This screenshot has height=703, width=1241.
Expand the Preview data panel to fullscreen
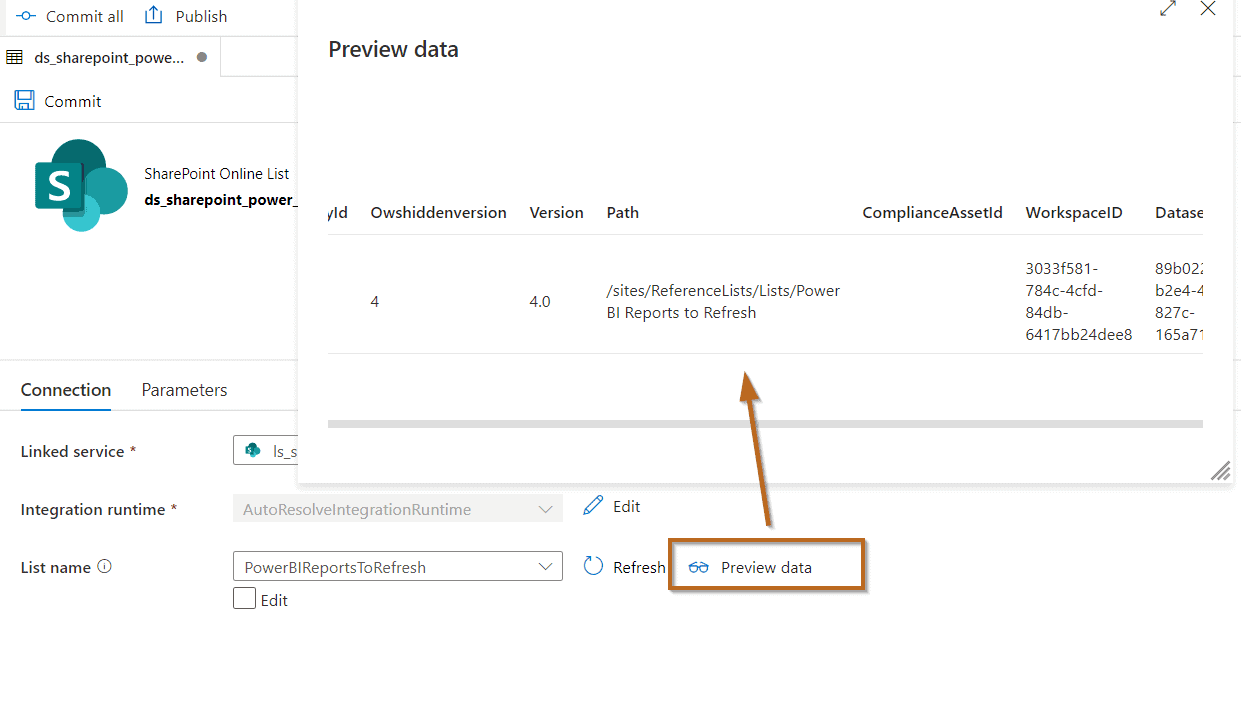click(x=1167, y=8)
